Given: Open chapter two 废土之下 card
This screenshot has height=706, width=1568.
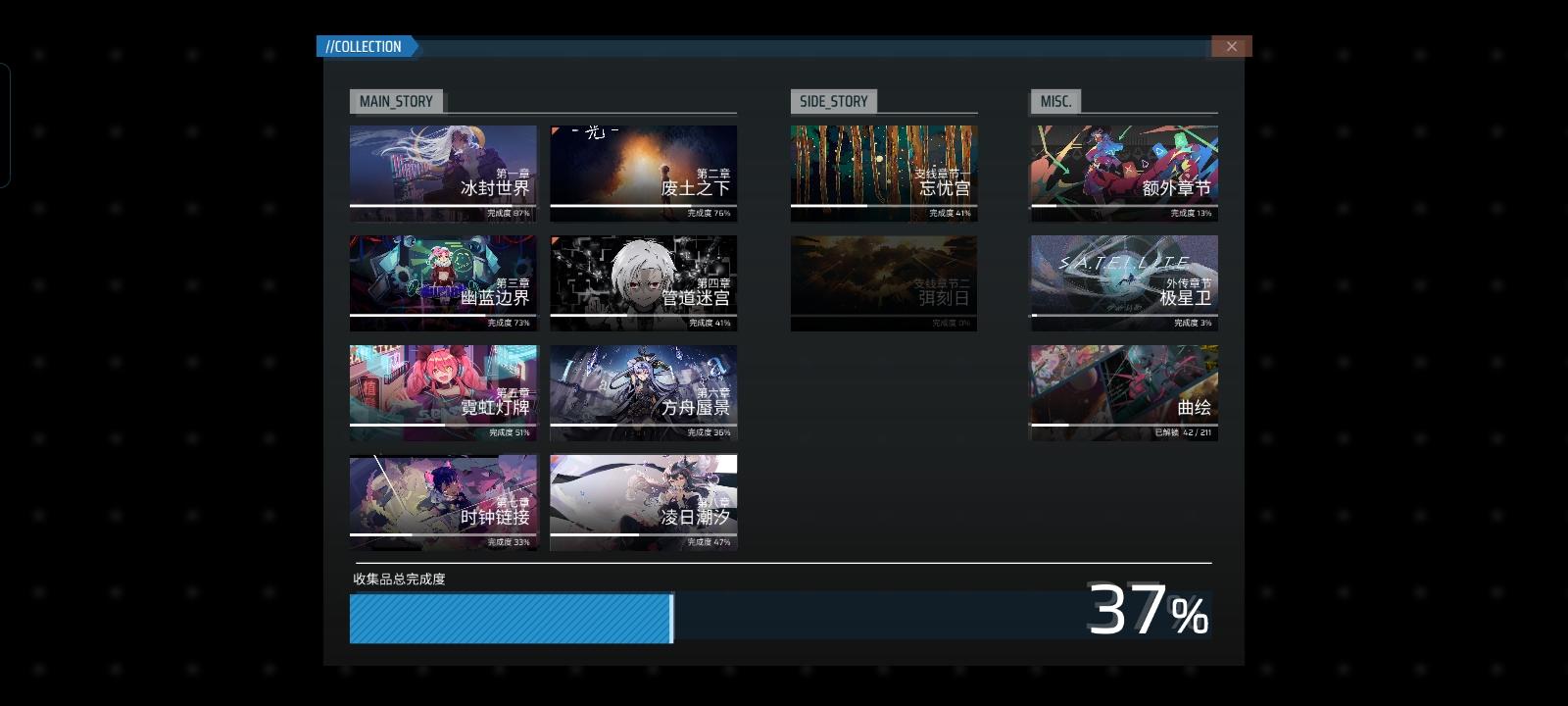Looking at the screenshot, I should pyautogui.click(x=643, y=174).
